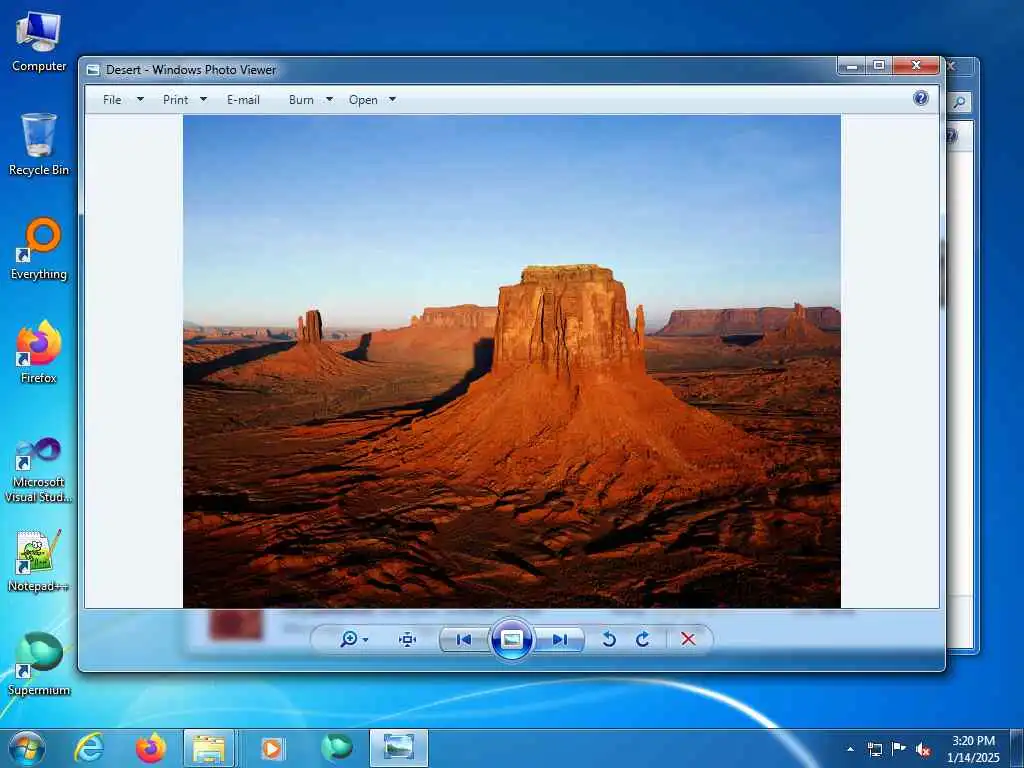Rotate the photo clockwise
Image resolution: width=1024 pixels, height=768 pixels.
643,639
